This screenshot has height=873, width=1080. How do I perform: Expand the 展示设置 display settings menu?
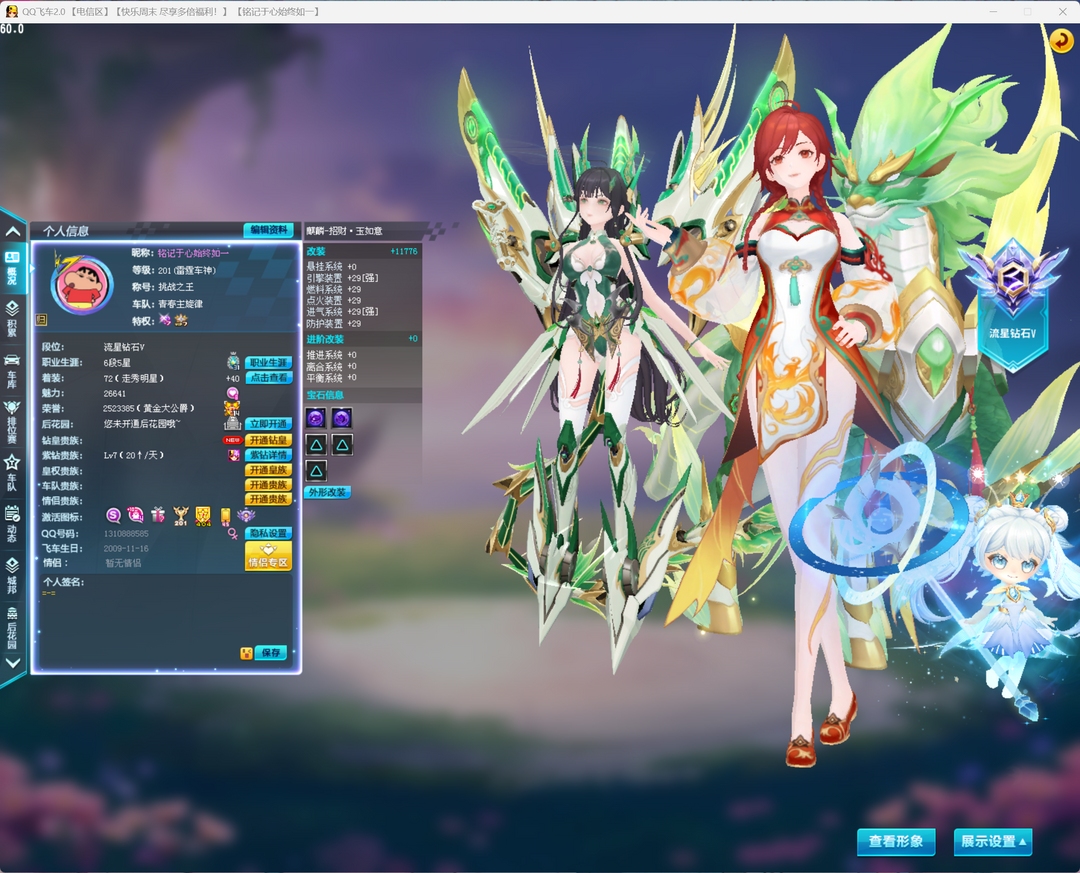[992, 841]
